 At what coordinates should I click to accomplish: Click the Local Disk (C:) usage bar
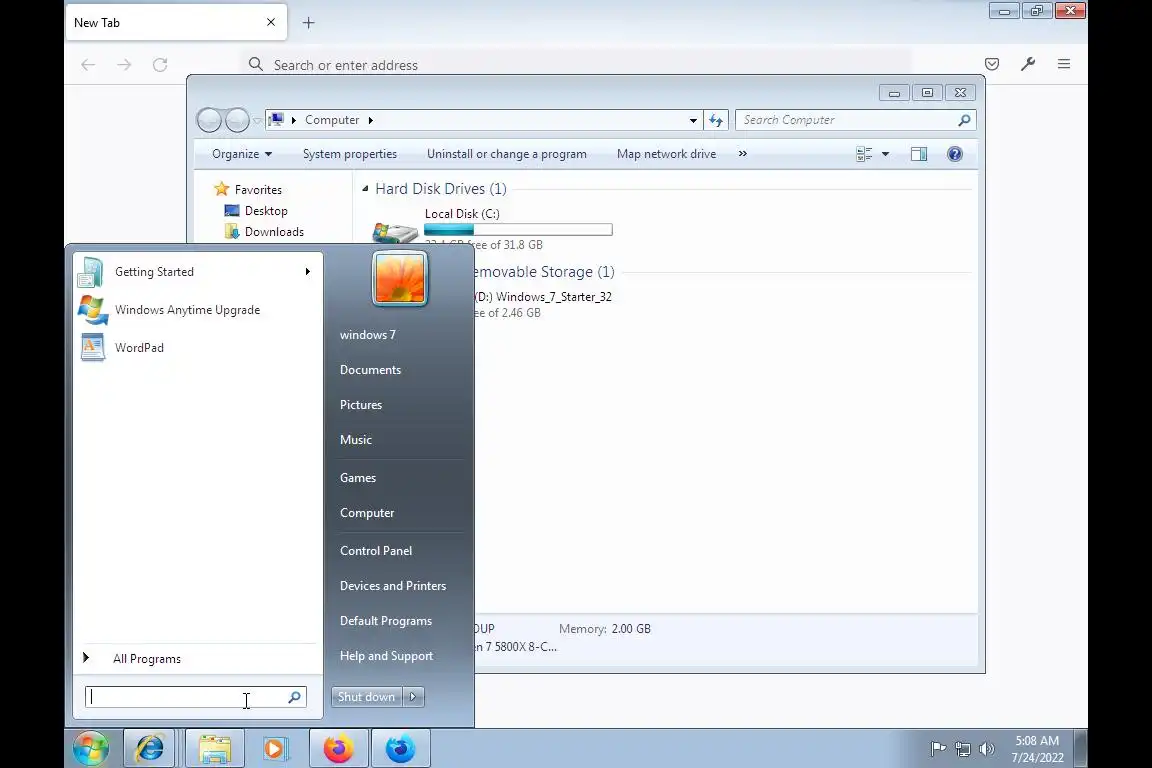(518, 230)
